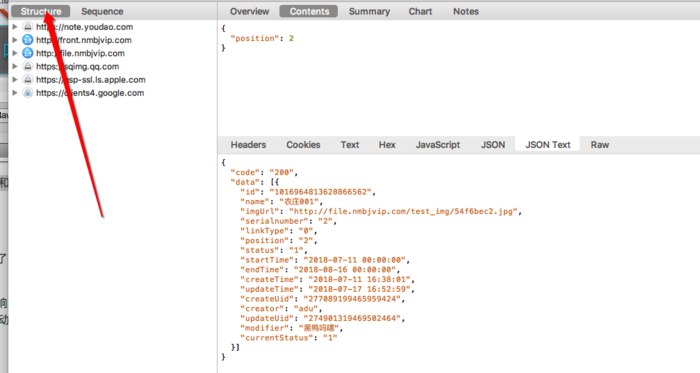Expand the ls.apple.com host node
This screenshot has width=700, height=373.
pos(15,79)
